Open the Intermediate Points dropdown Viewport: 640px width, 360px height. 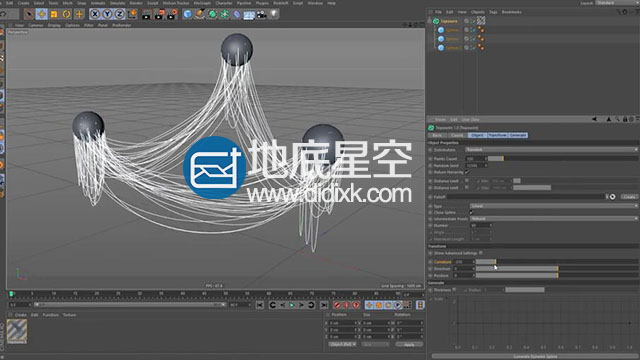[553, 219]
